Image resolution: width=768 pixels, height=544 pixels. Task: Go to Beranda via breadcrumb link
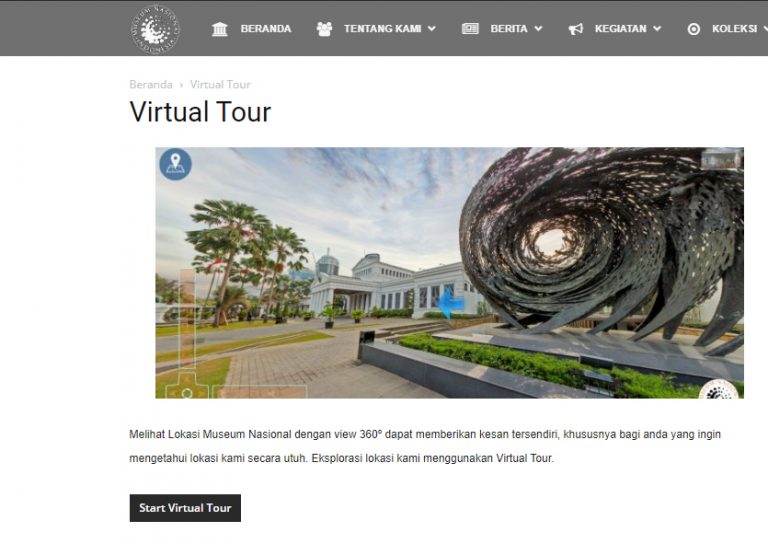pyautogui.click(x=151, y=84)
